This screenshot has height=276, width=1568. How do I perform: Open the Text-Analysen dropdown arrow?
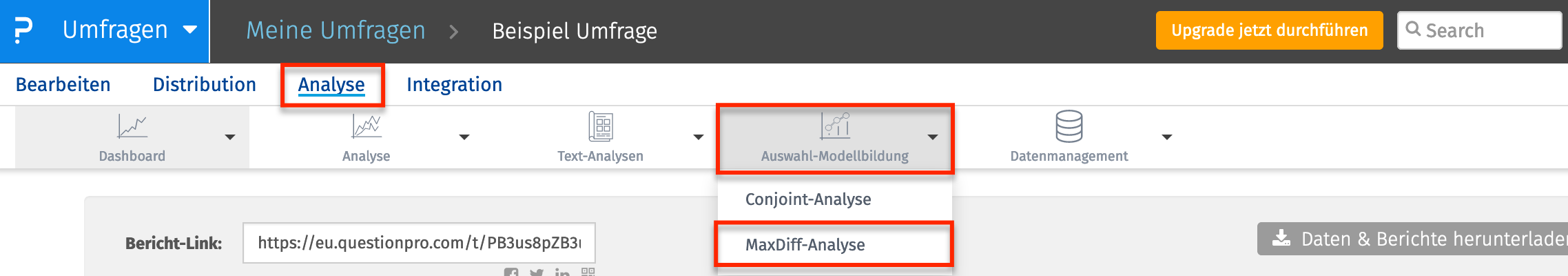coord(698,137)
